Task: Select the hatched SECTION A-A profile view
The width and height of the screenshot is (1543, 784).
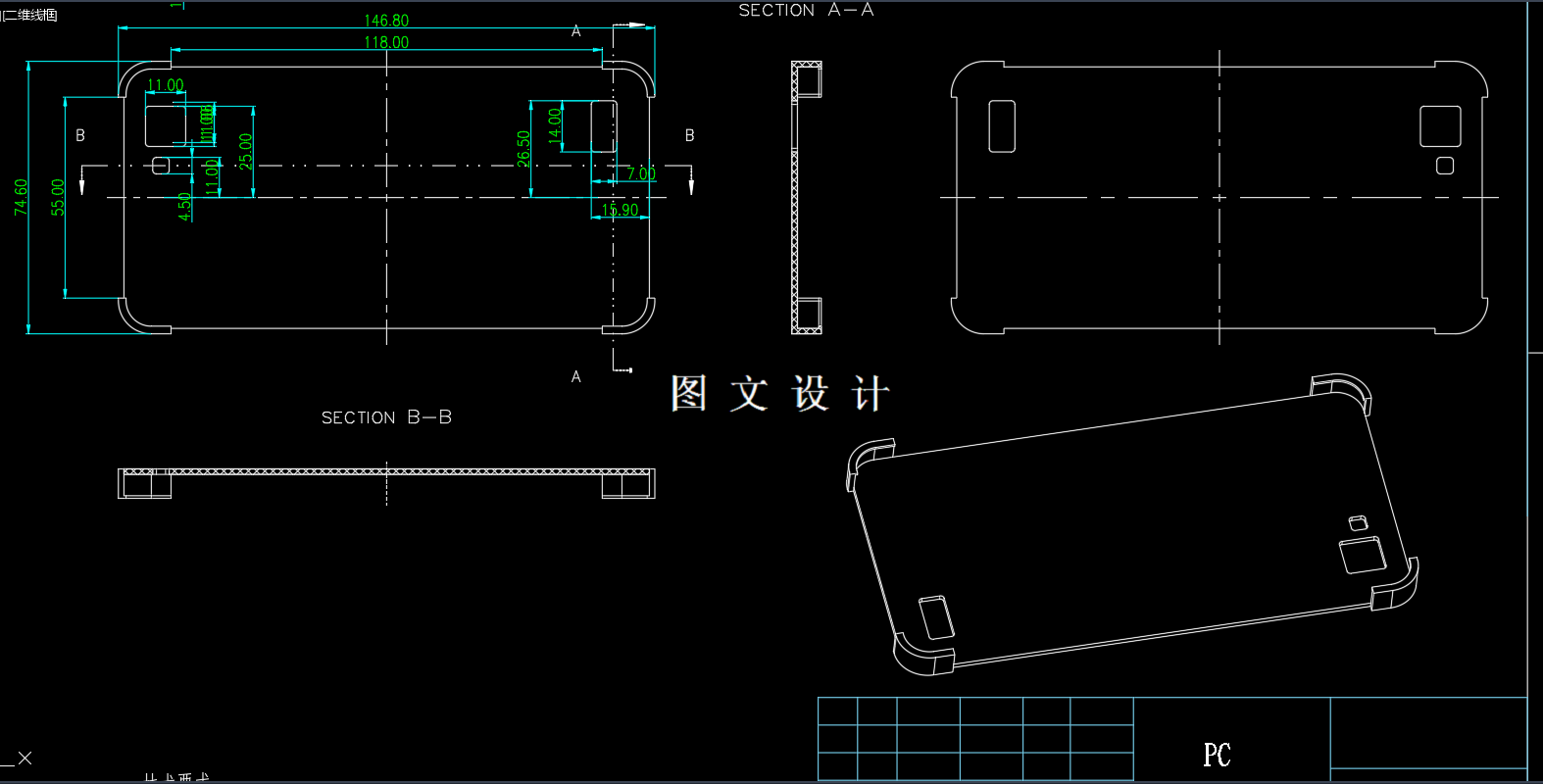Action: (806, 198)
